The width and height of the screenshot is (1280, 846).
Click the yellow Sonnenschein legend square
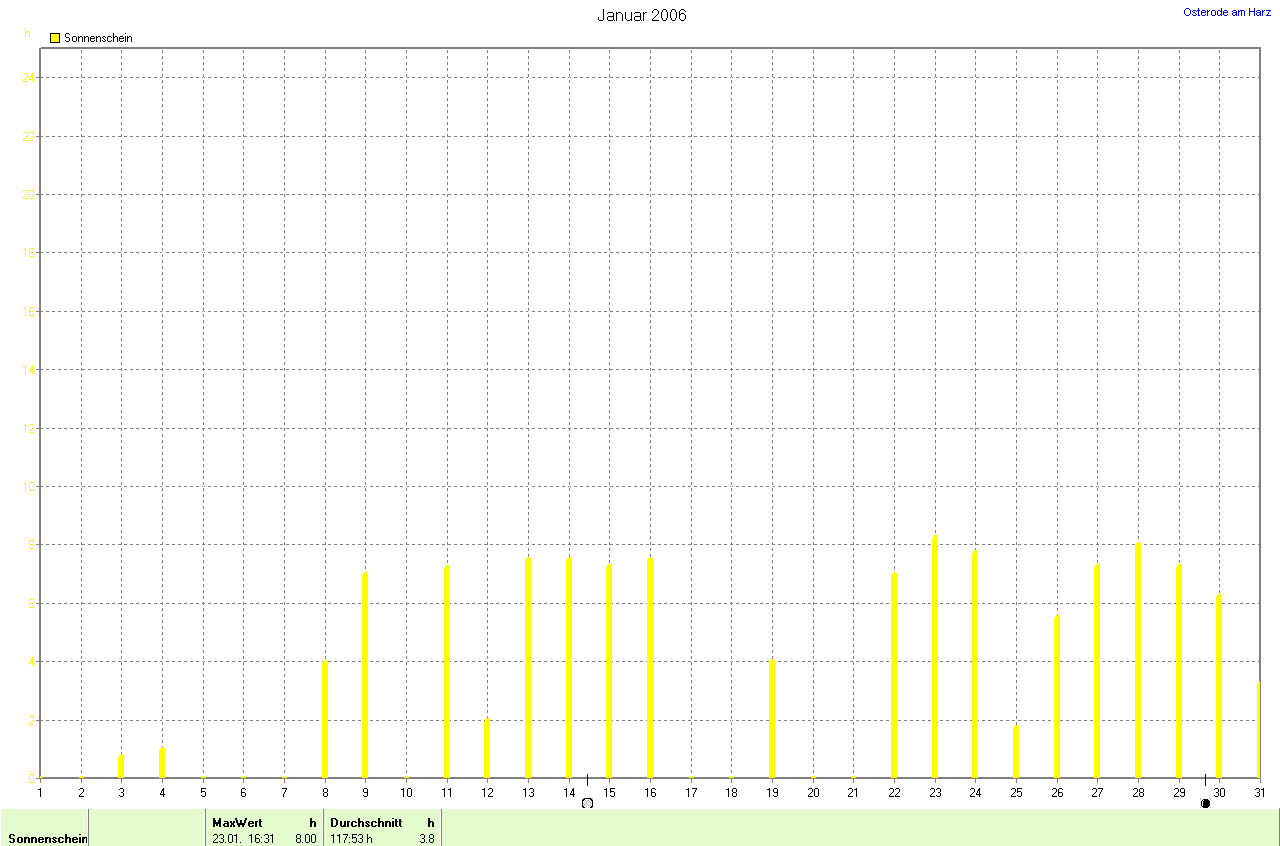point(55,38)
